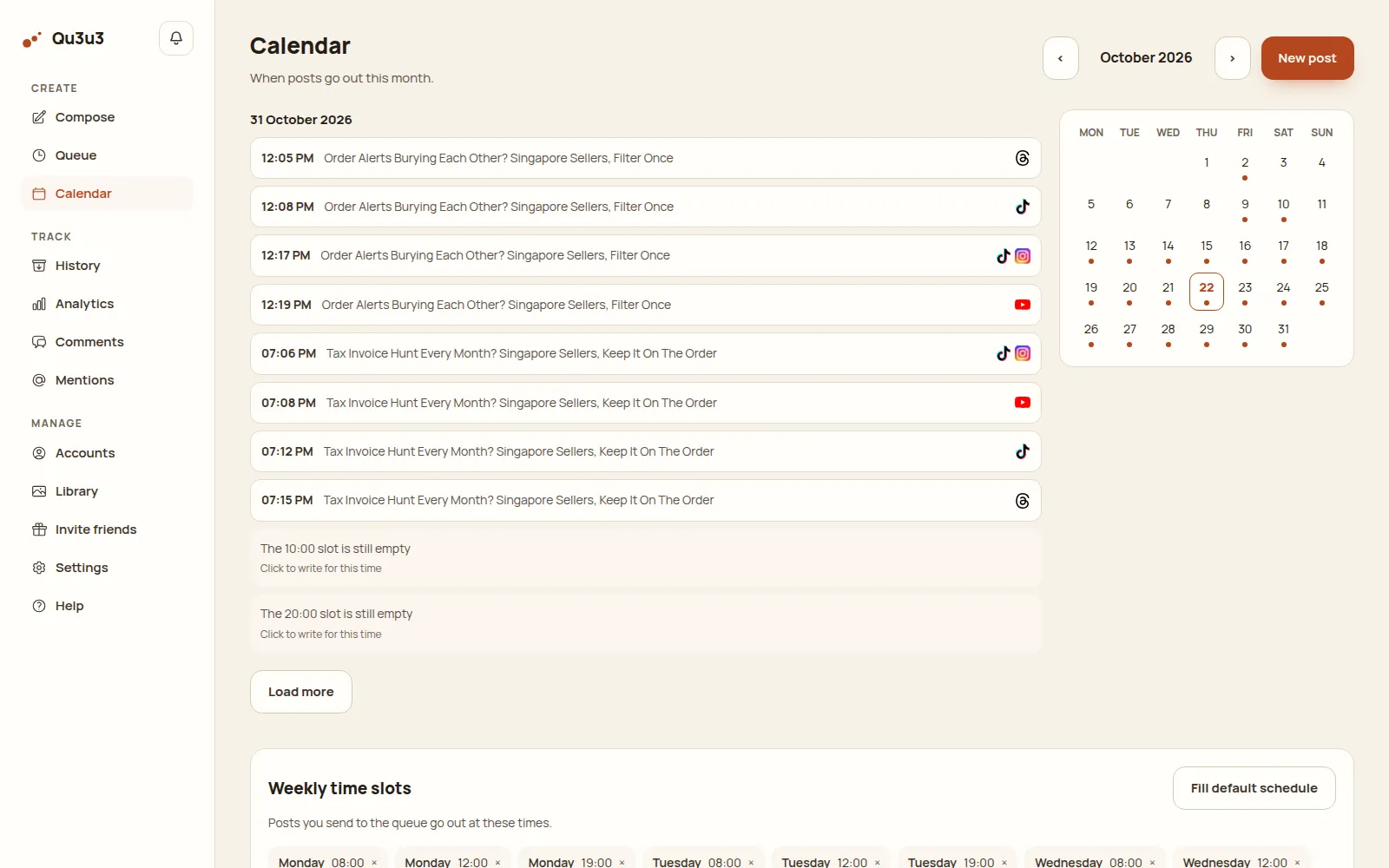Go to the next month
The height and width of the screenshot is (868, 1389).
(1233, 58)
